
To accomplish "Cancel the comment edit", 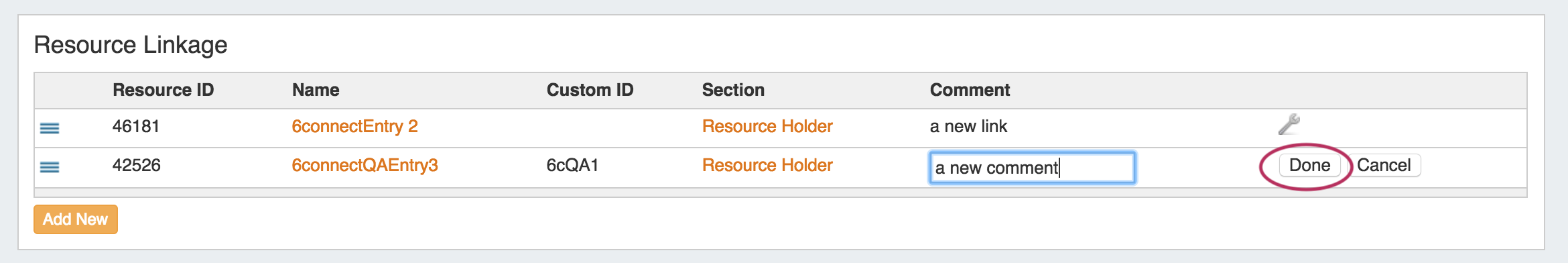I will click(x=1384, y=165).
